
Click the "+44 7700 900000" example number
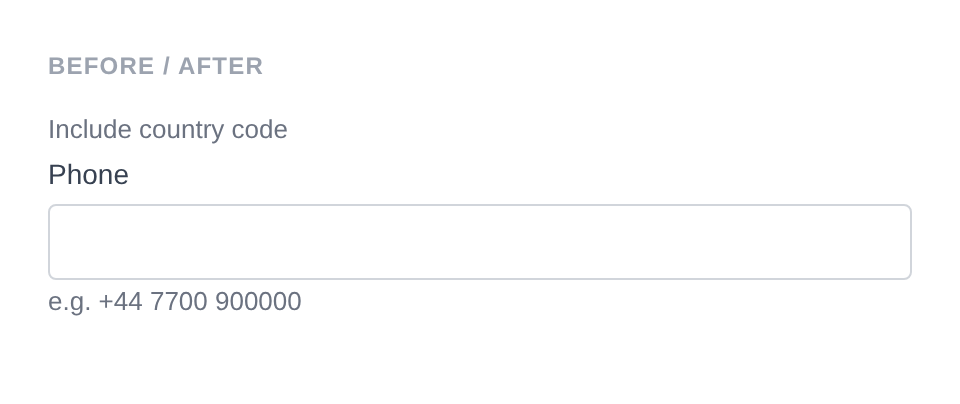(200, 302)
